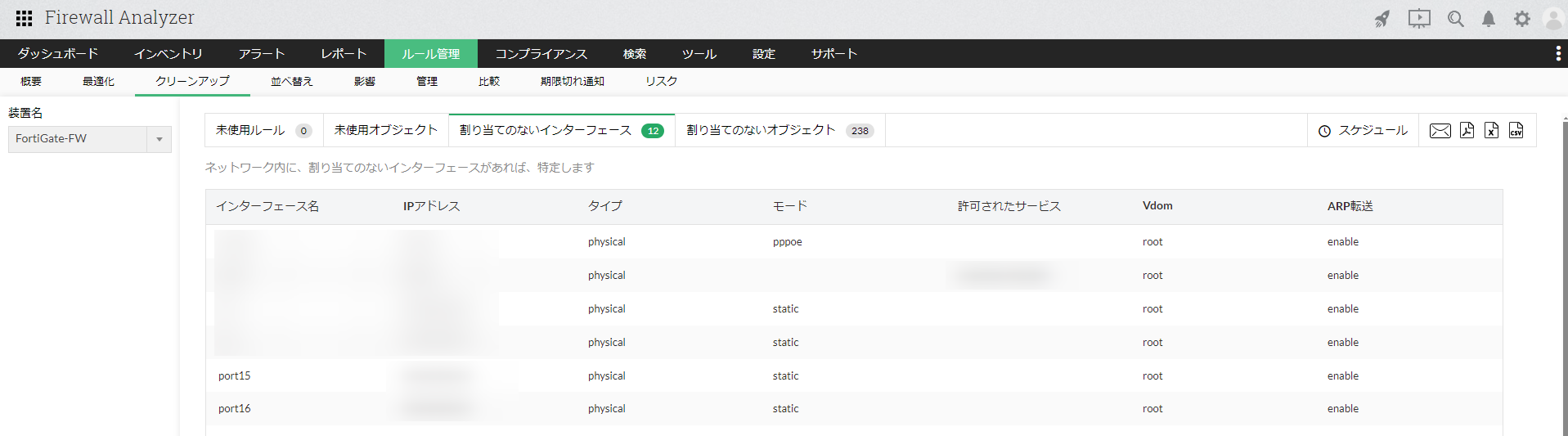Open the app launcher grid icon
1568x436 pixels.
coord(24,18)
